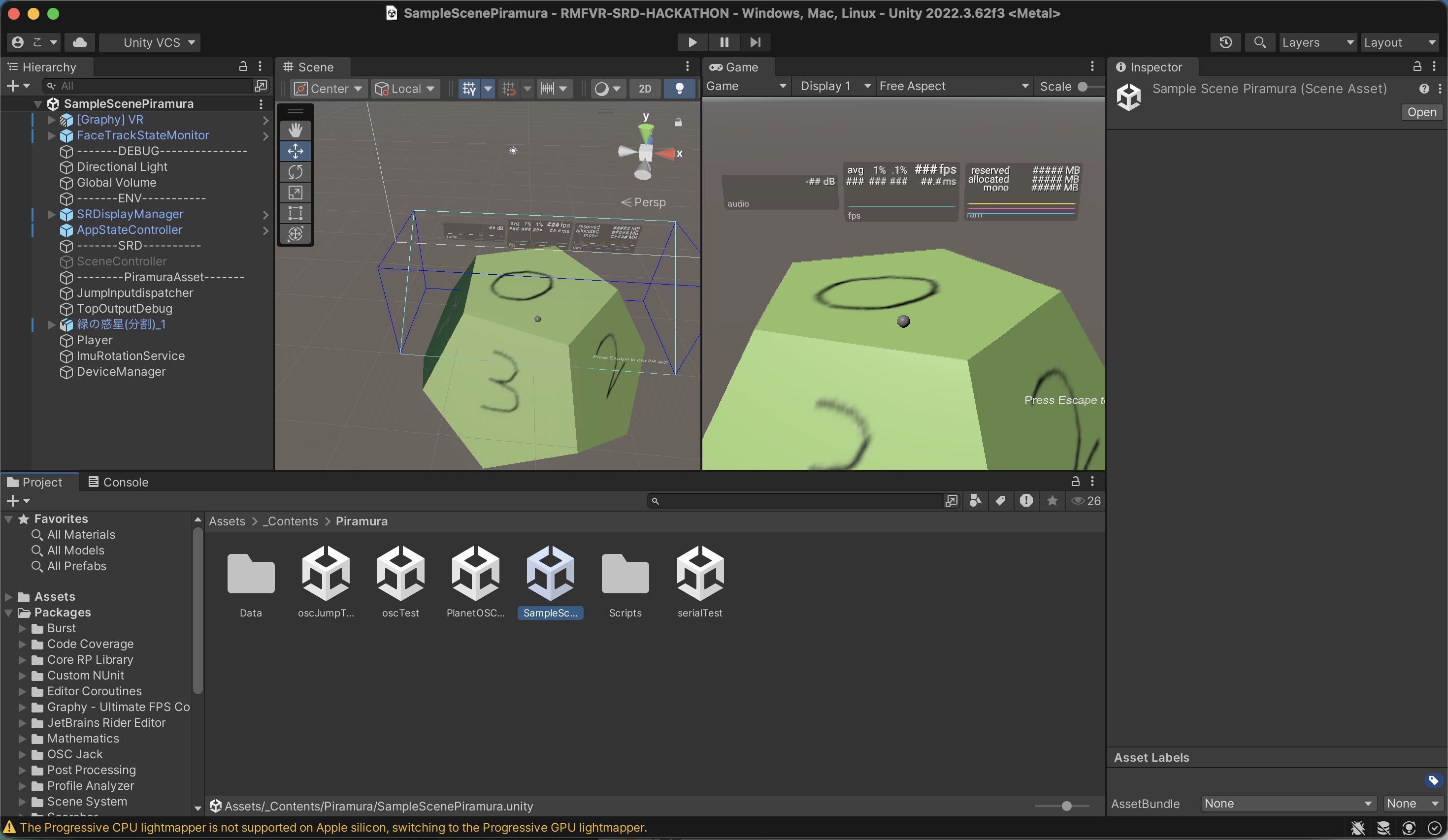Open the Layers dropdown
The height and width of the screenshot is (840, 1448).
pos(1317,42)
